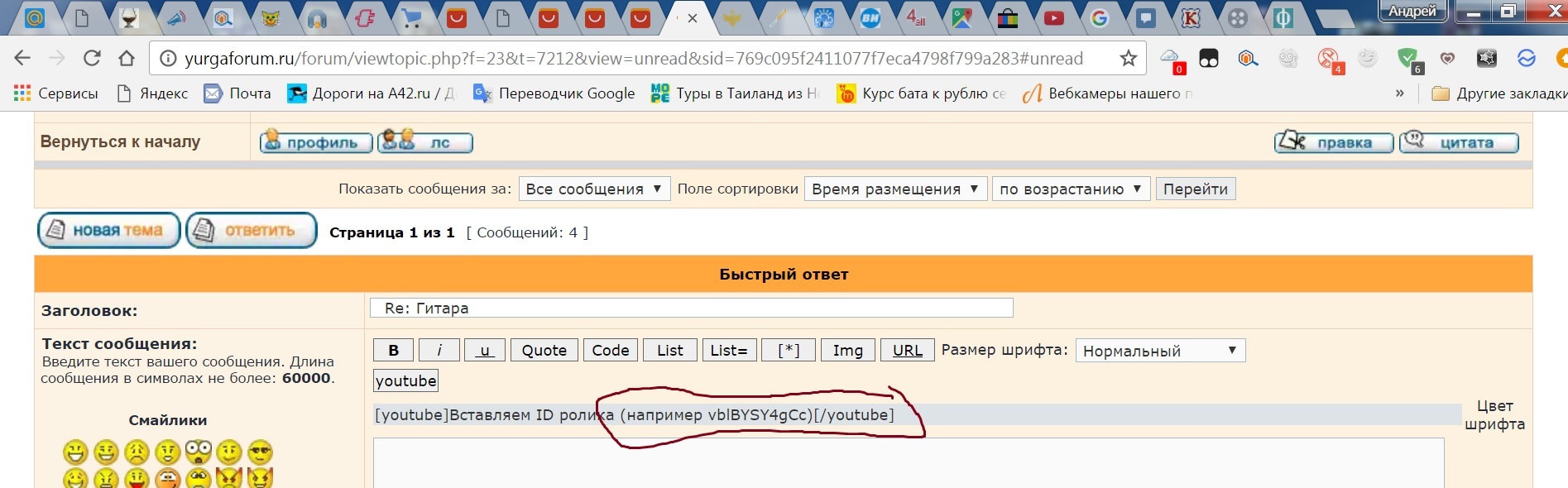Viewport: 1568px width, 488px height.
Task: Create a topic with новая тема button
Action: pos(108,231)
